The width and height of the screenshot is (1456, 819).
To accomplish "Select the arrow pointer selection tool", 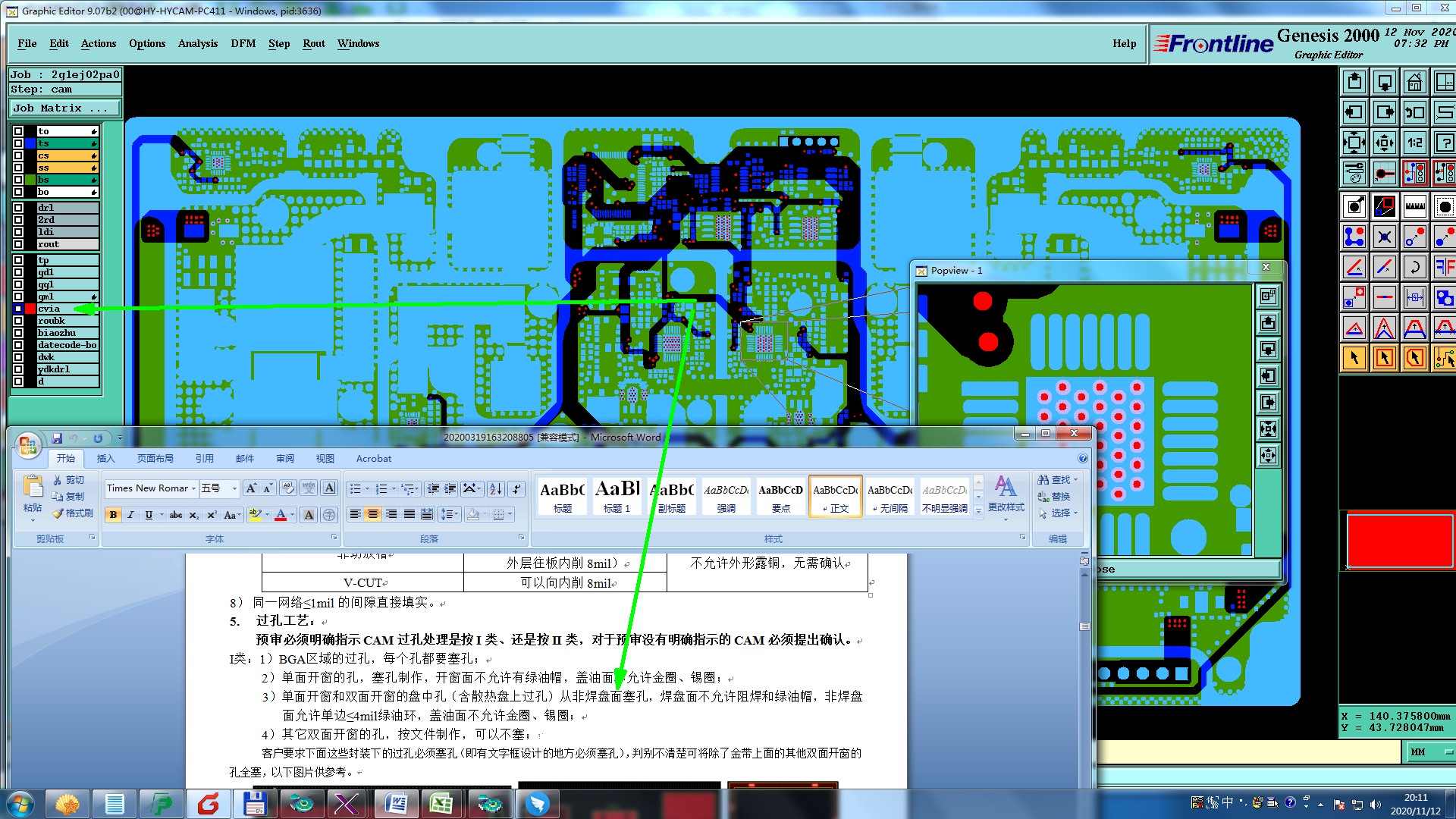I will point(1354,358).
